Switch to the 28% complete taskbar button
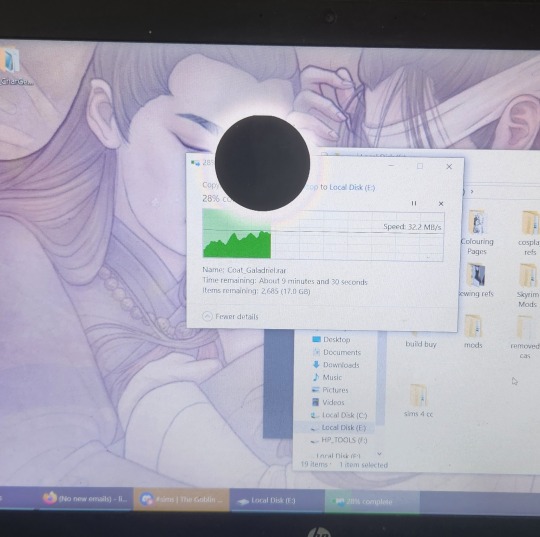Viewport: 540px width, 537px height. 372,502
